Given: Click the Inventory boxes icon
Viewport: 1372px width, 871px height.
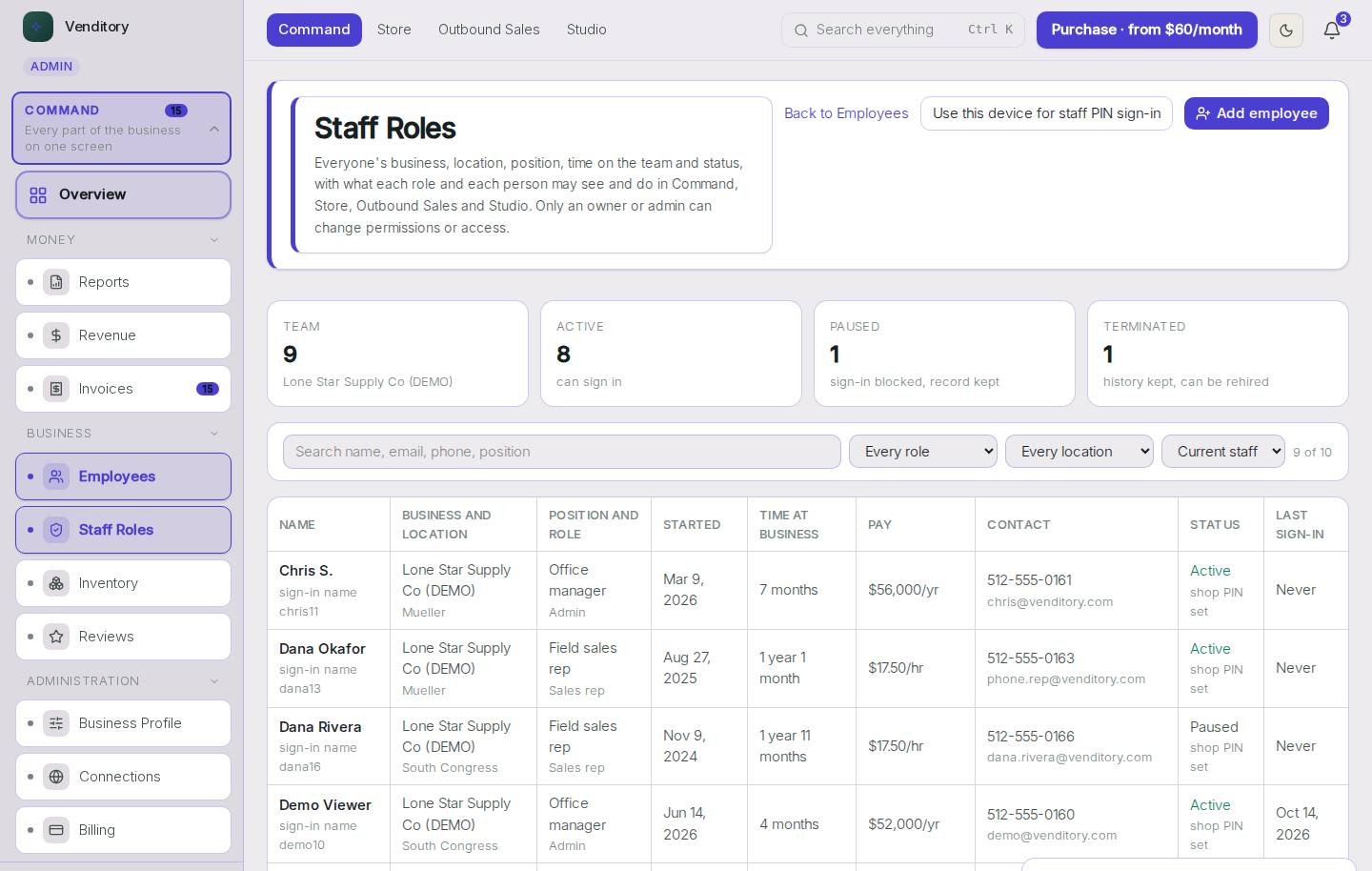Looking at the screenshot, I should coord(56,583).
